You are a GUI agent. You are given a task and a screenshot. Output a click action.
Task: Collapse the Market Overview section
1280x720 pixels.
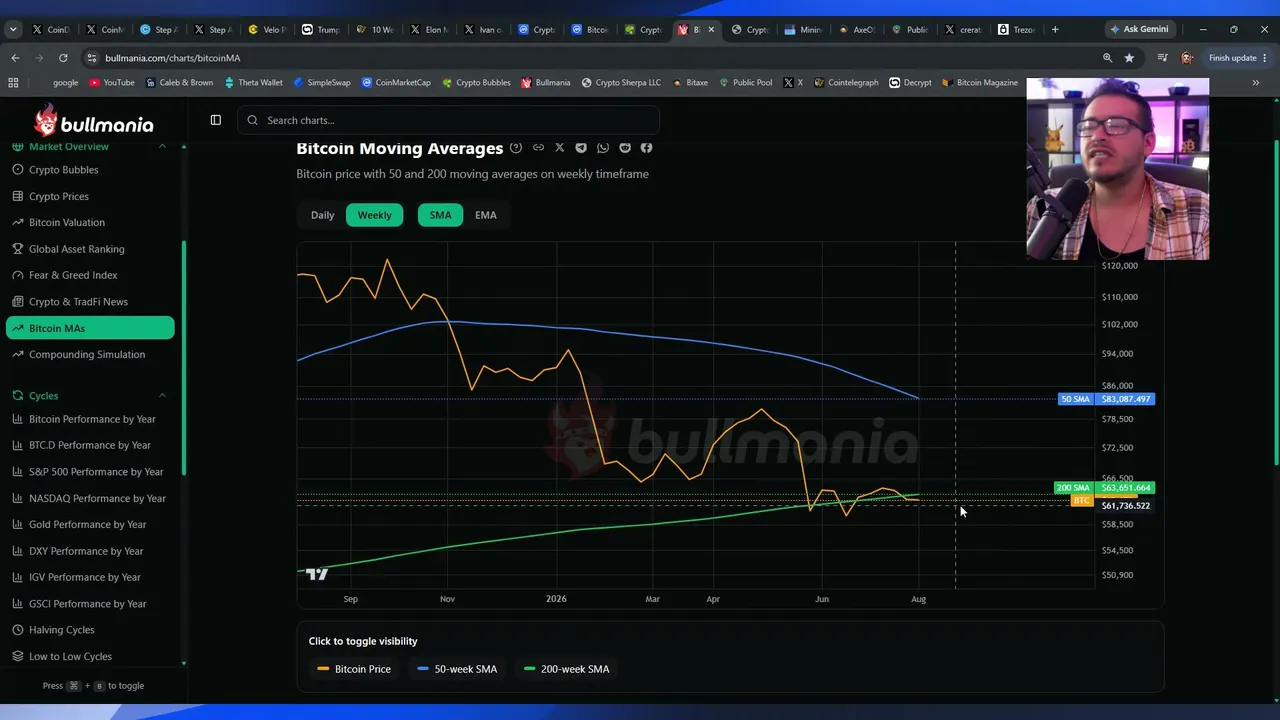(162, 147)
